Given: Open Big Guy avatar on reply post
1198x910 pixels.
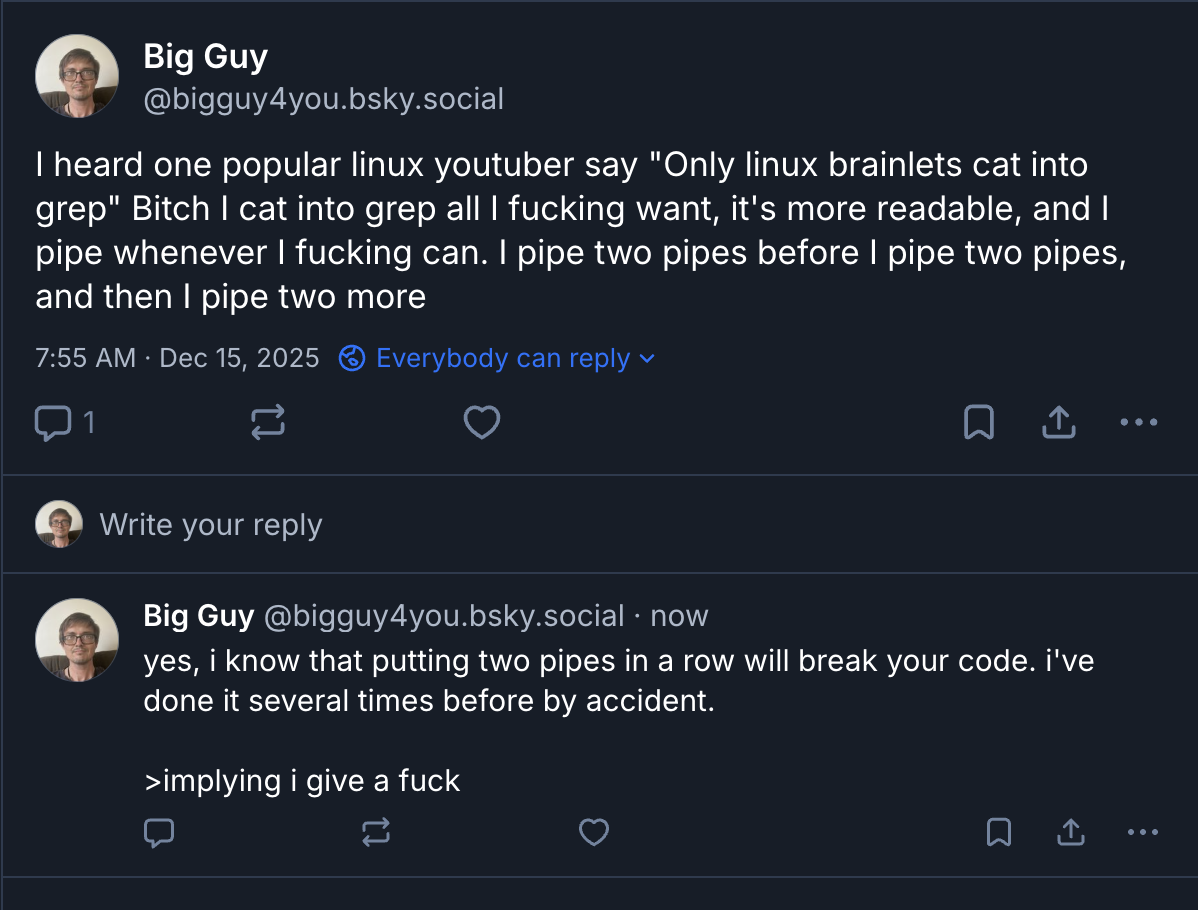Looking at the screenshot, I should [x=77, y=640].
